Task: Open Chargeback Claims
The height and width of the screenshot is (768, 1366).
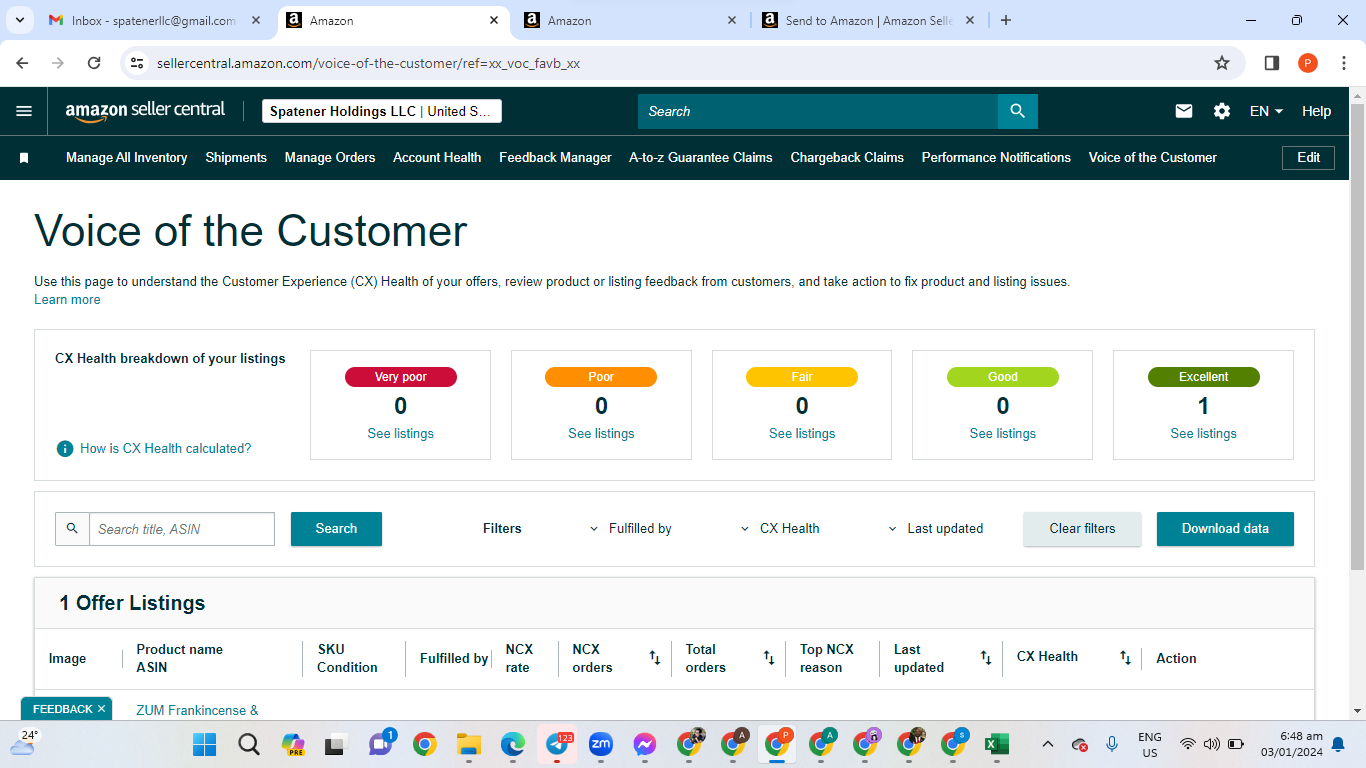Action: tap(847, 158)
